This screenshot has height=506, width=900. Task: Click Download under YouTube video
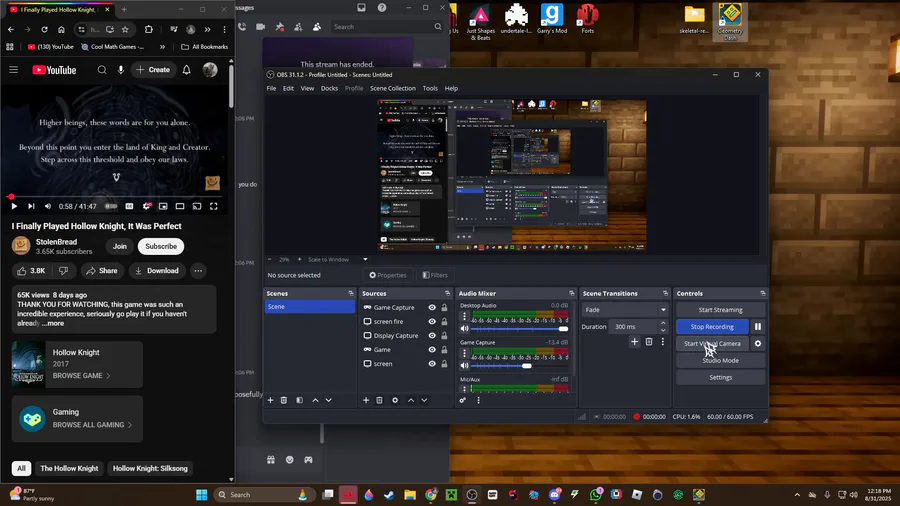click(x=157, y=271)
